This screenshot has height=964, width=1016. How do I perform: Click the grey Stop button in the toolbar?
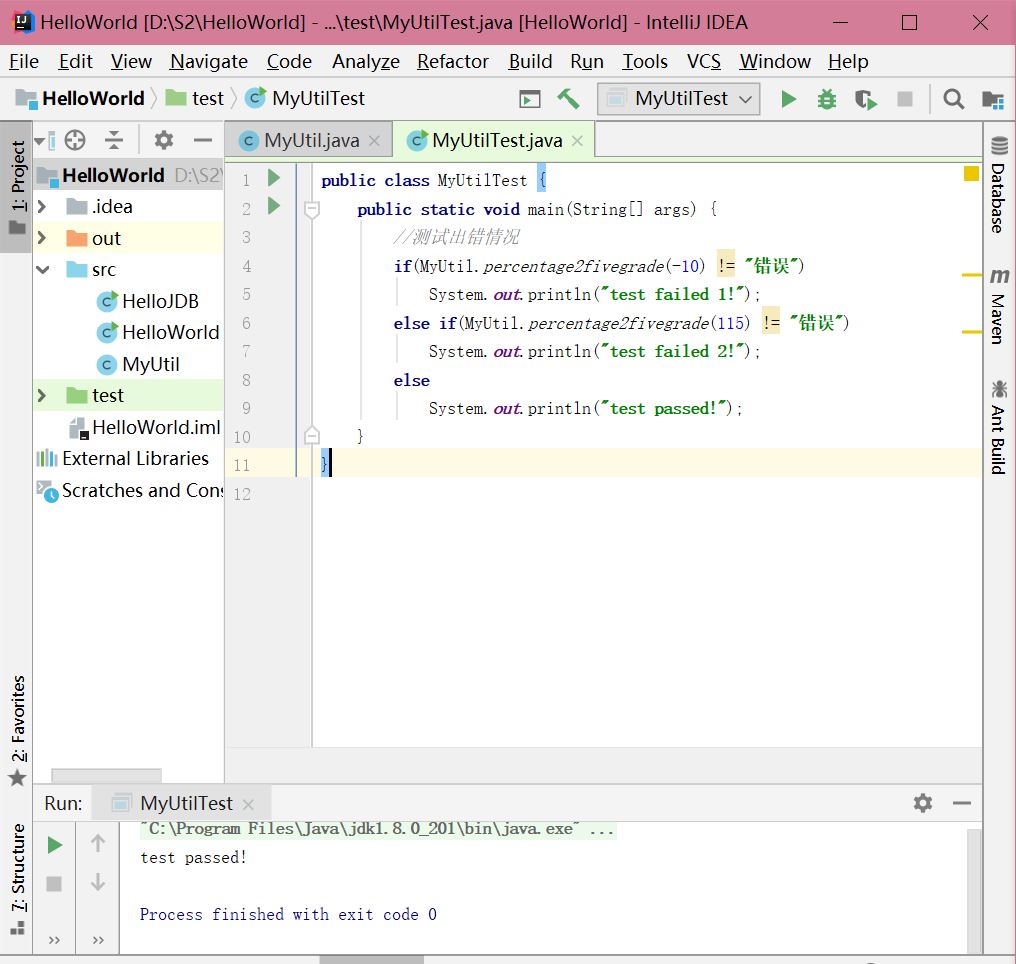[x=905, y=98]
